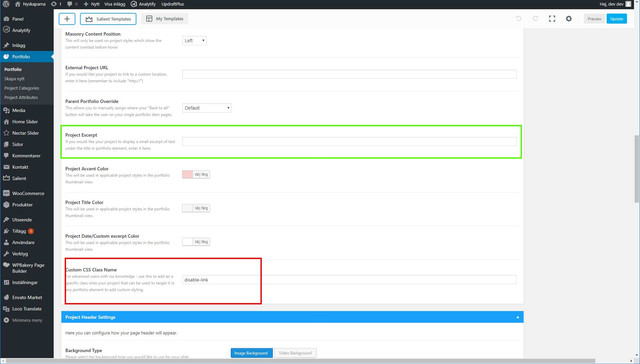Image resolution: width=640 pixels, height=364 pixels.
Task: Open Kommentarer in the sidebar
Action: 27,156
